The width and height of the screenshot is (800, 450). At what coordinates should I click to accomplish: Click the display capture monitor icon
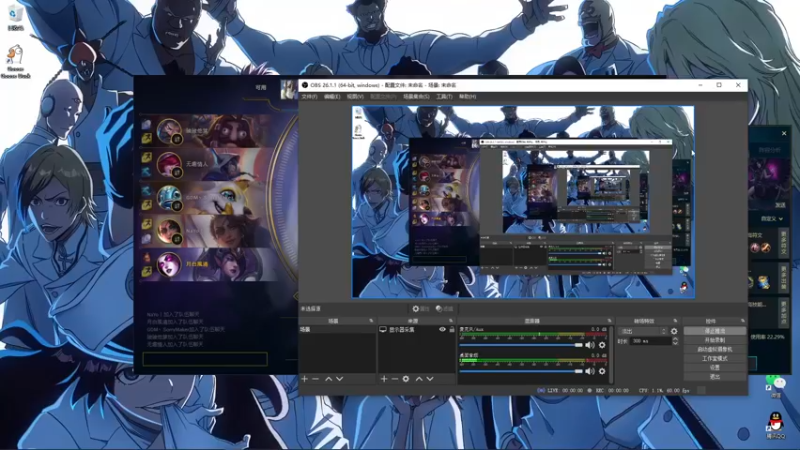coord(383,330)
